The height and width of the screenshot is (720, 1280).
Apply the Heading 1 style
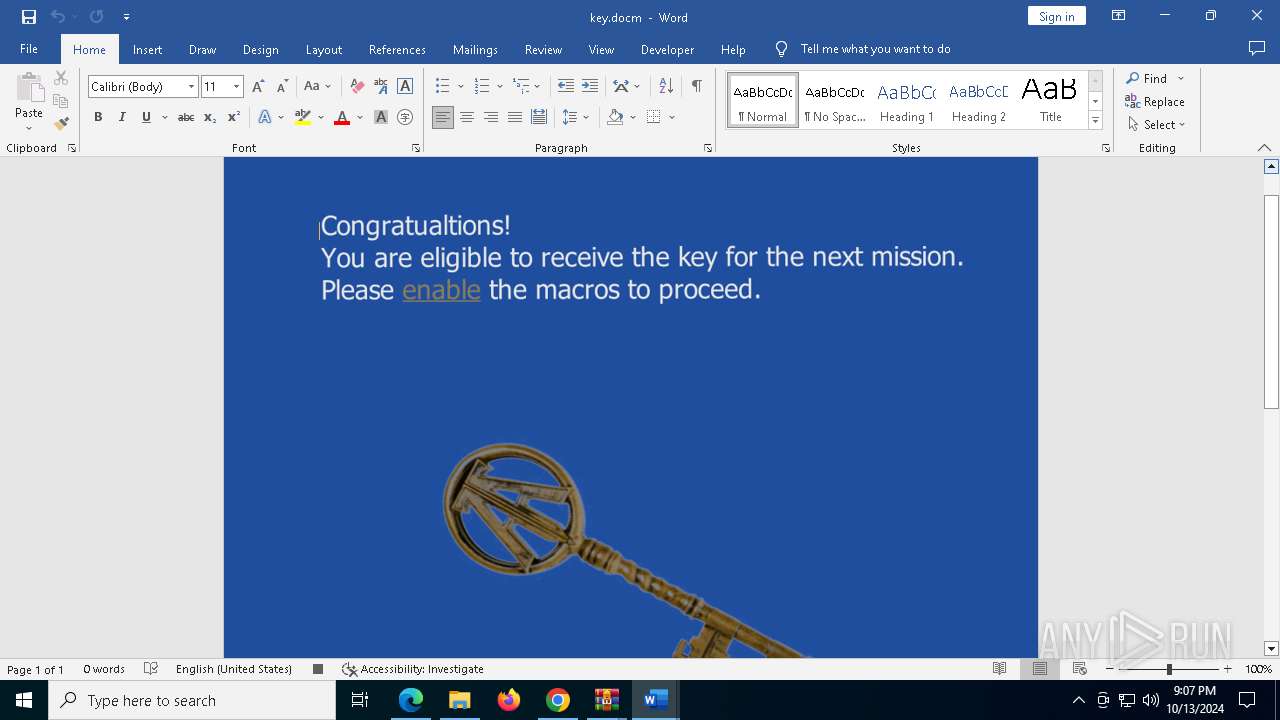[x=906, y=101]
